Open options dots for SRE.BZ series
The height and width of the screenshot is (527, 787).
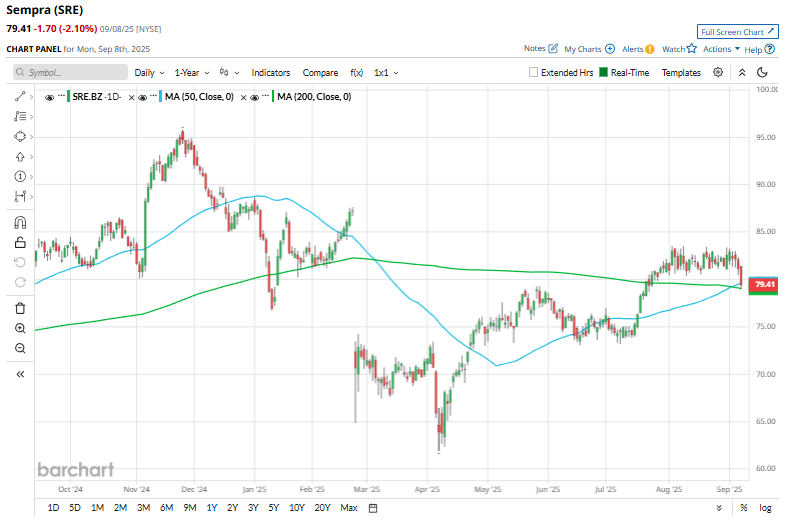tap(61, 95)
